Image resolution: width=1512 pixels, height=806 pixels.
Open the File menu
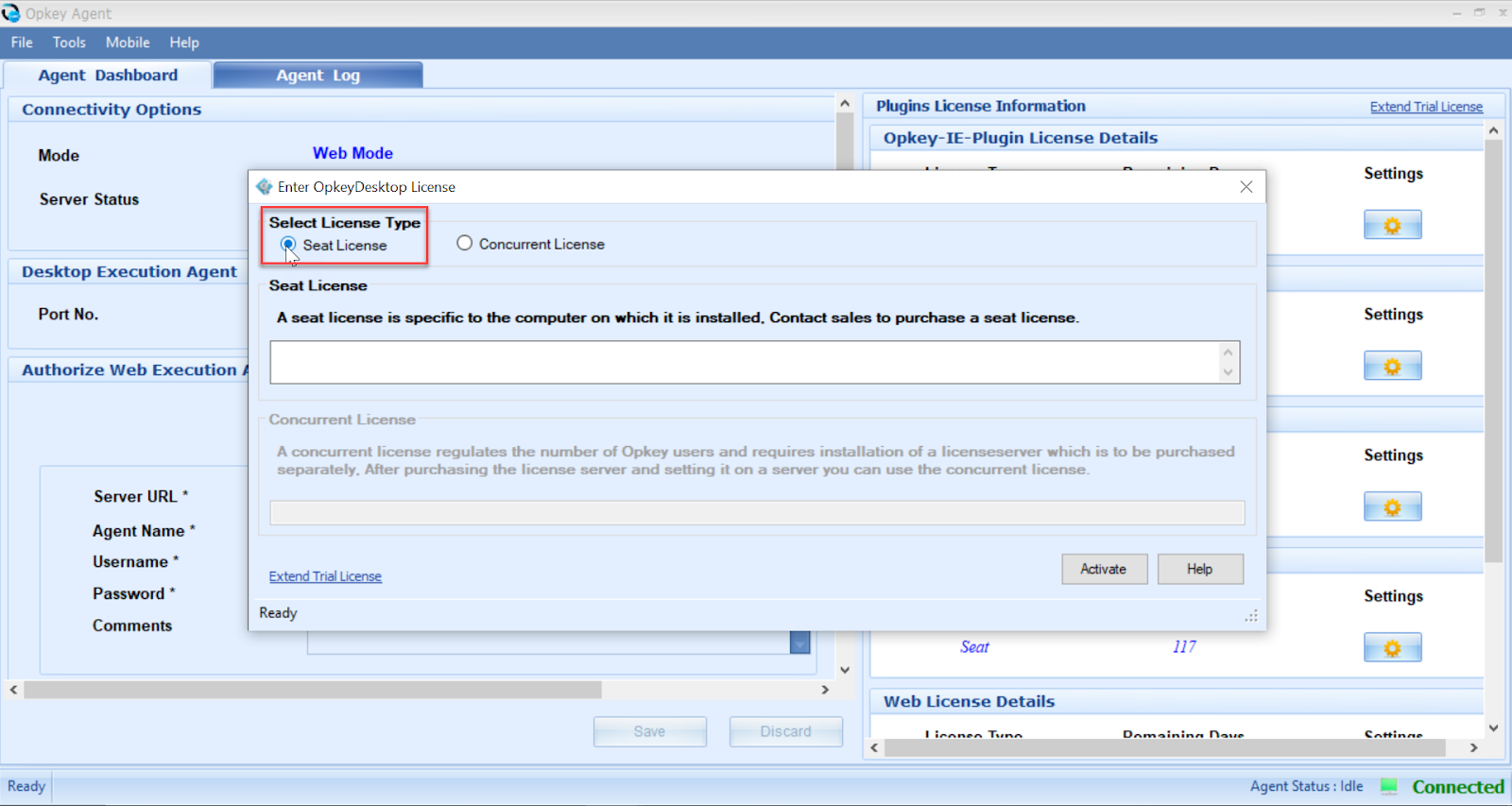pyautogui.click(x=22, y=43)
